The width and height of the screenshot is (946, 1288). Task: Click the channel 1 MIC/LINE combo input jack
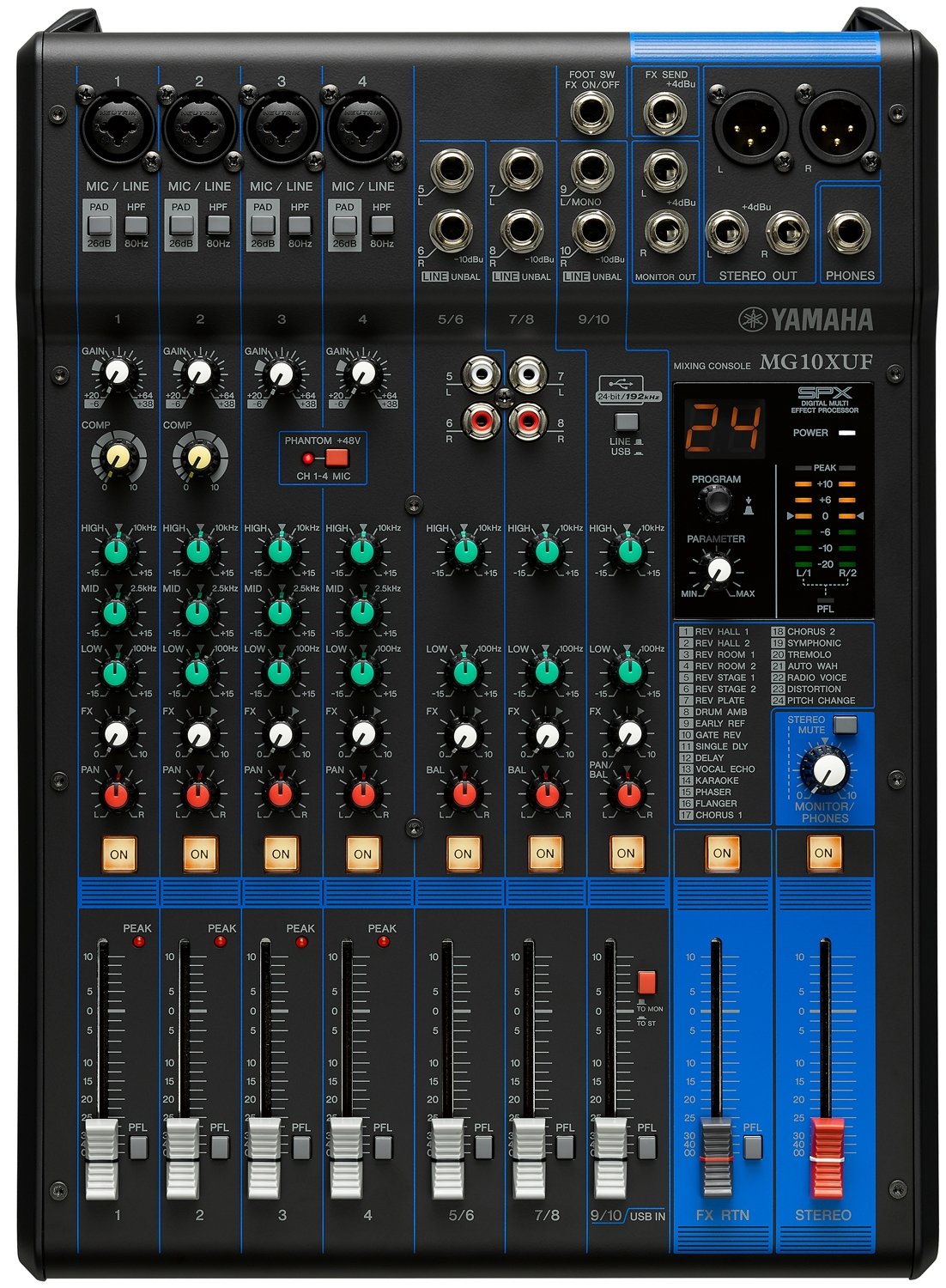click(x=118, y=127)
